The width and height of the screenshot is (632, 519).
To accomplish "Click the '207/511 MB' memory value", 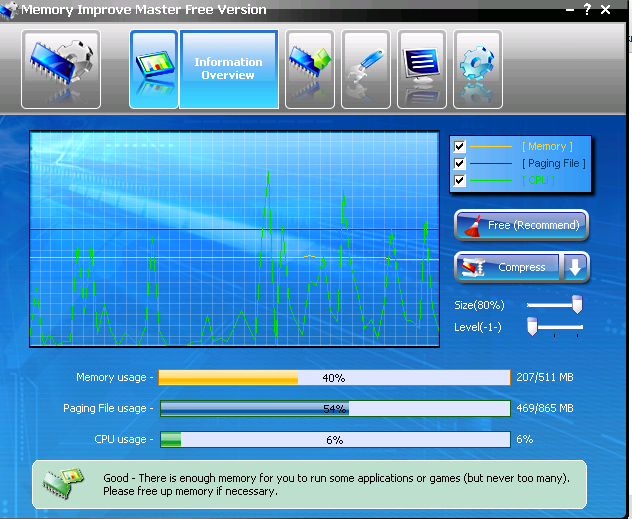I will [x=545, y=377].
